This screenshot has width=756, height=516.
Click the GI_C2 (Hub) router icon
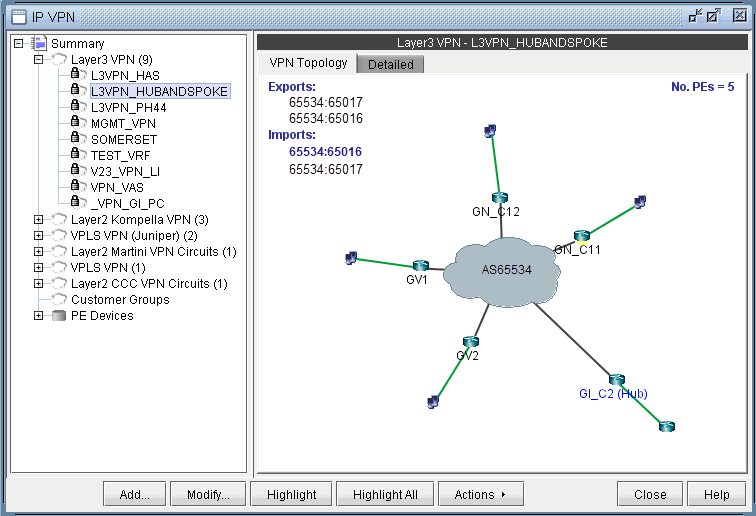(616, 380)
